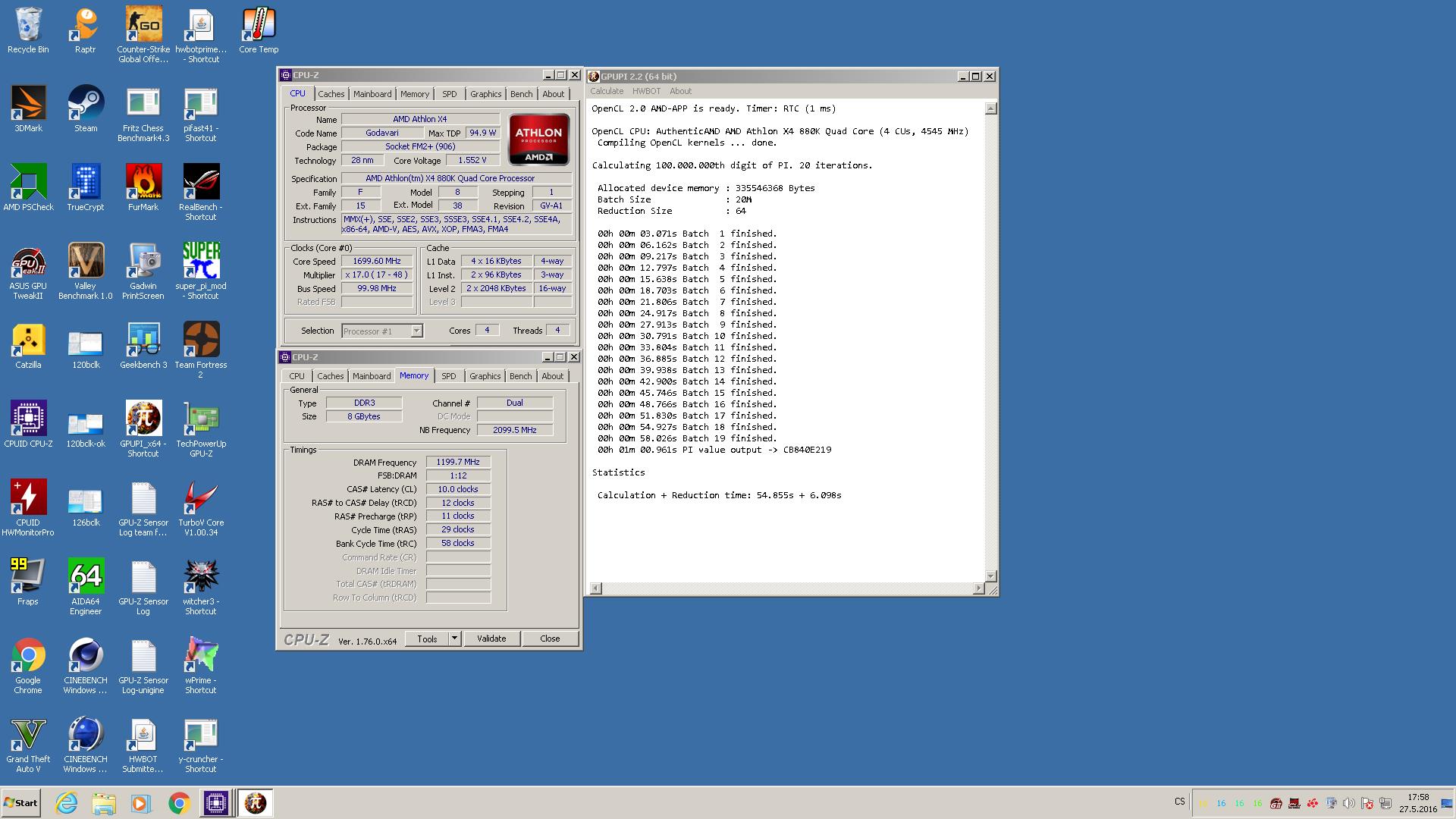
Task: Open Windows Explorer from the taskbar
Action: coord(104,803)
